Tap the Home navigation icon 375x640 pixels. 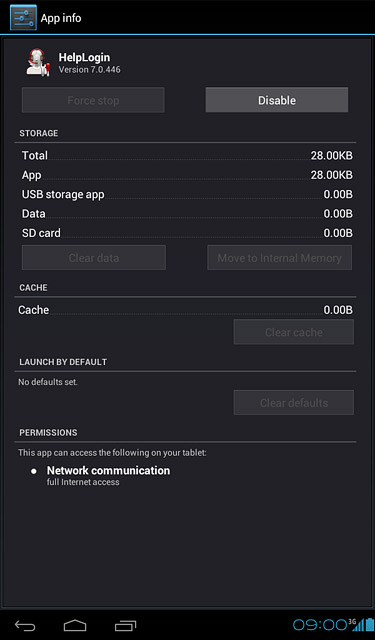pyautogui.click(x=75, y=625)
